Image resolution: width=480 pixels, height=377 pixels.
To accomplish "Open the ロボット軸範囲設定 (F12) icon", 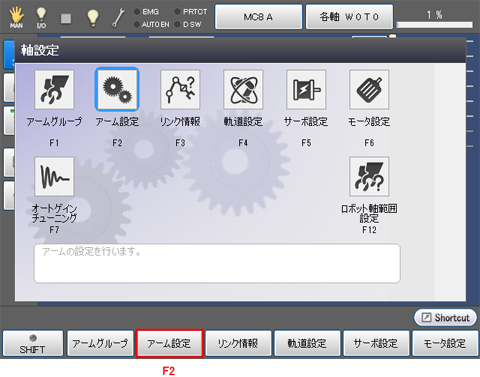I will (x=369, y=177).
